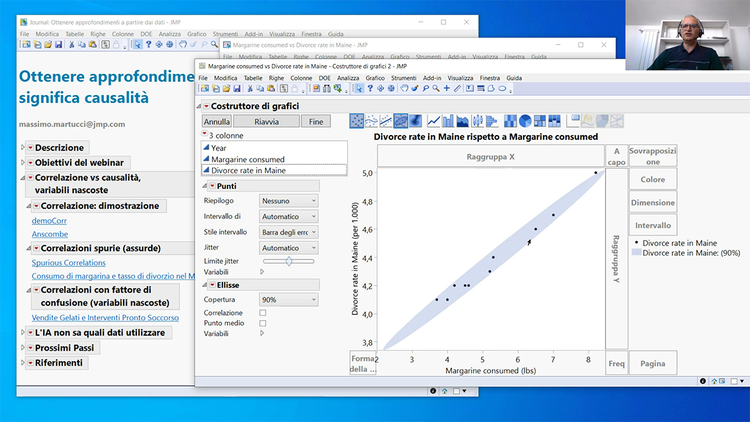Collapse the Ellisse section red triangle
This screenshot has height=422, width=750.
[x=212, y=284]
